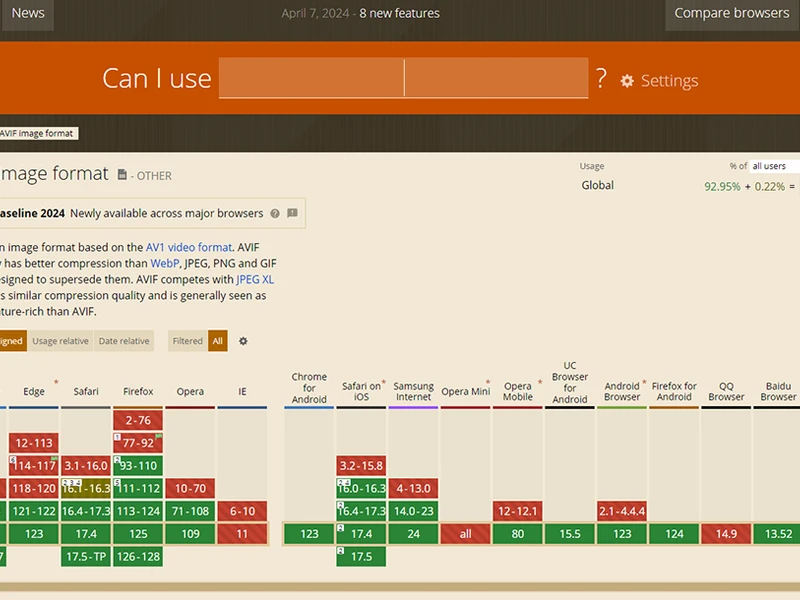Image resolution: width=800 pixels, height=600 pixels.
Task: Open the Settings gear in header
Action: (659, 81)
